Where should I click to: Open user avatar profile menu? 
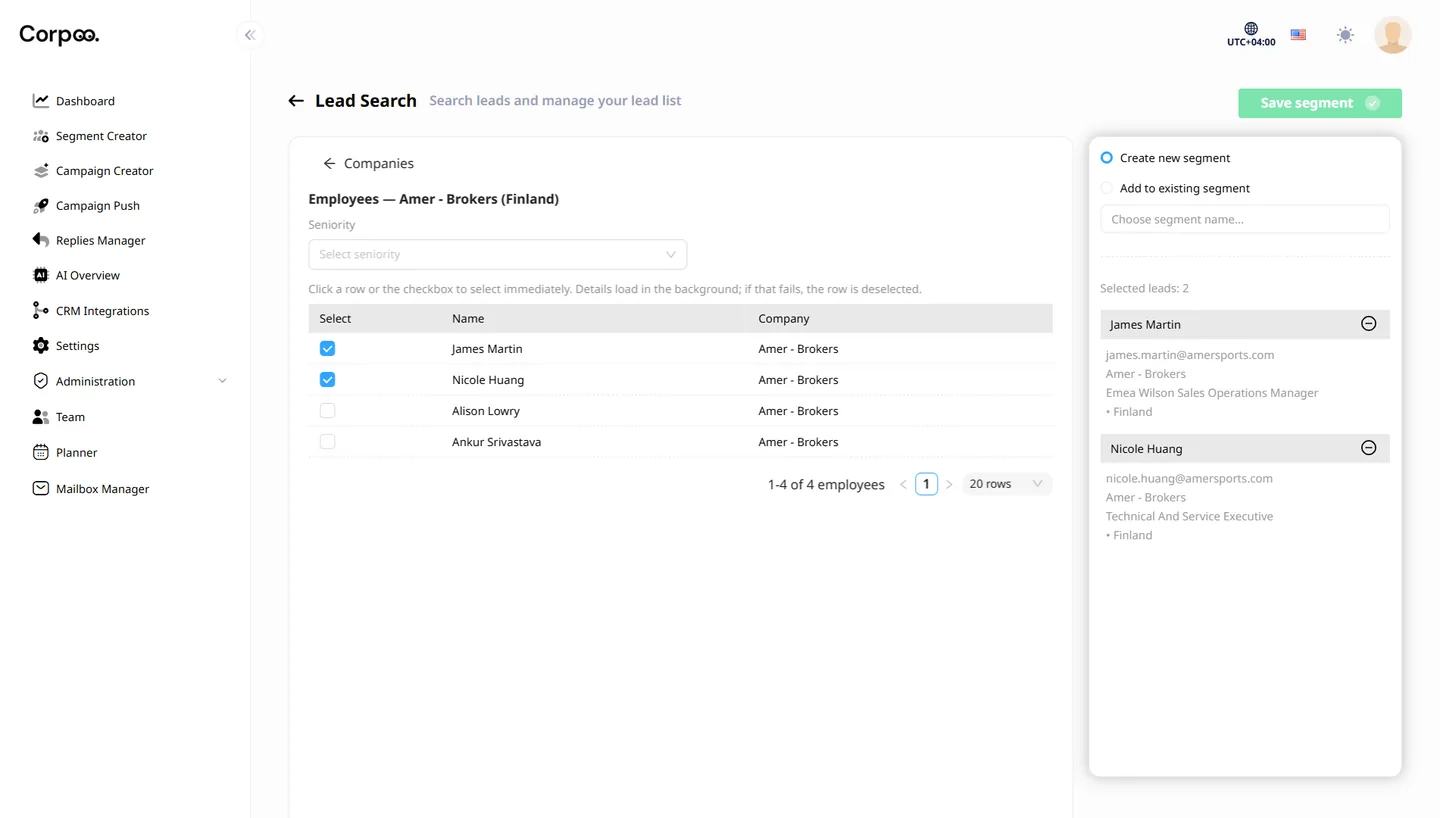pyautogui.click(x=1392, y=35)
